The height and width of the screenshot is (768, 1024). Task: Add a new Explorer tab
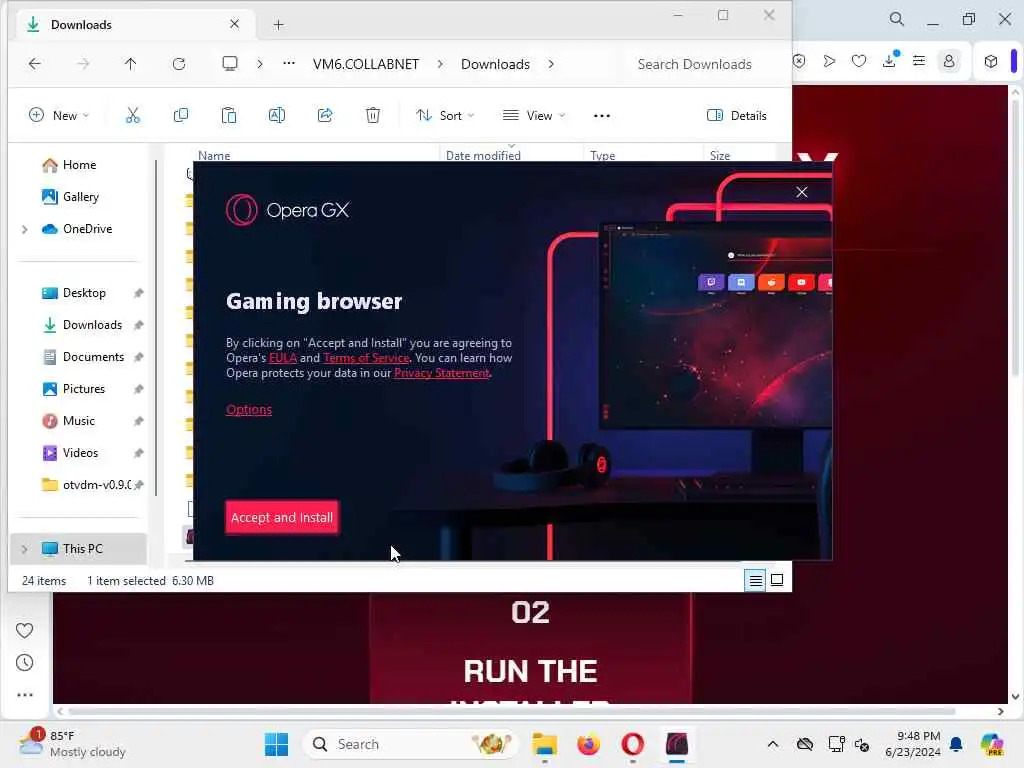278,25
